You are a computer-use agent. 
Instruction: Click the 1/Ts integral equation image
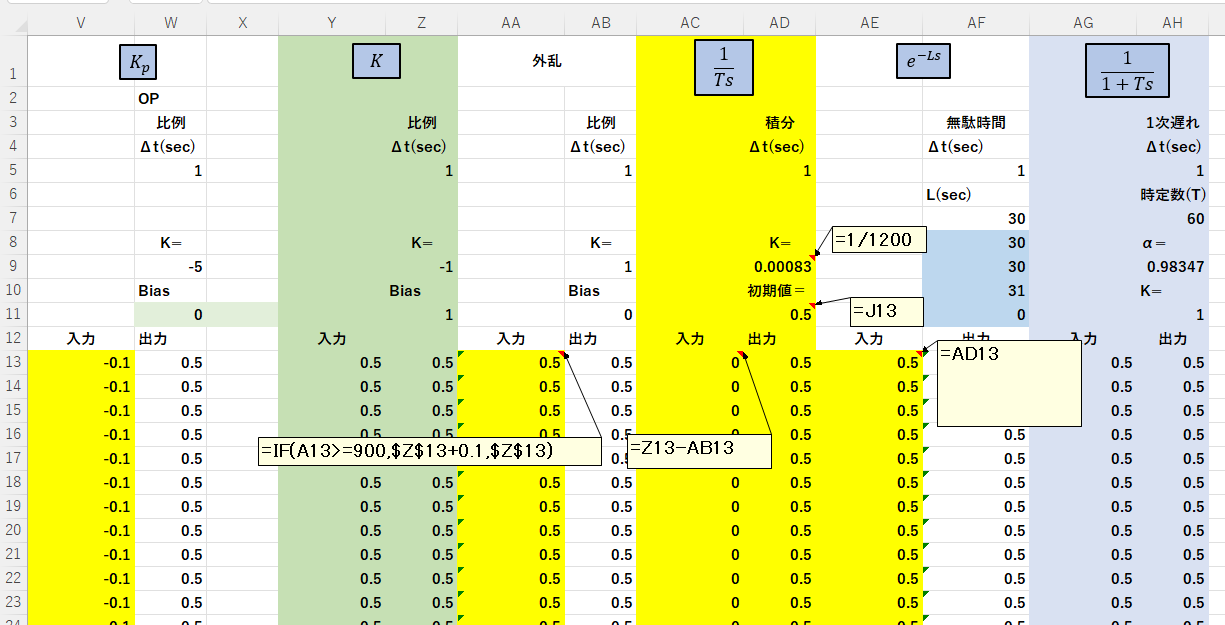[724, 69]
